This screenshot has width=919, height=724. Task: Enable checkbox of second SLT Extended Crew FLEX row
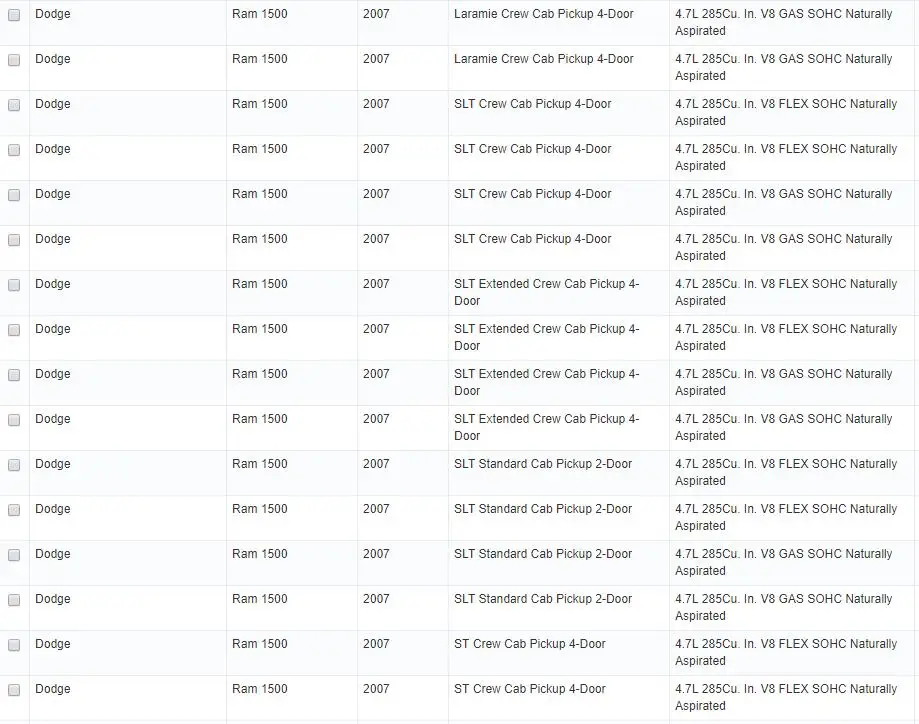[14, 330]
